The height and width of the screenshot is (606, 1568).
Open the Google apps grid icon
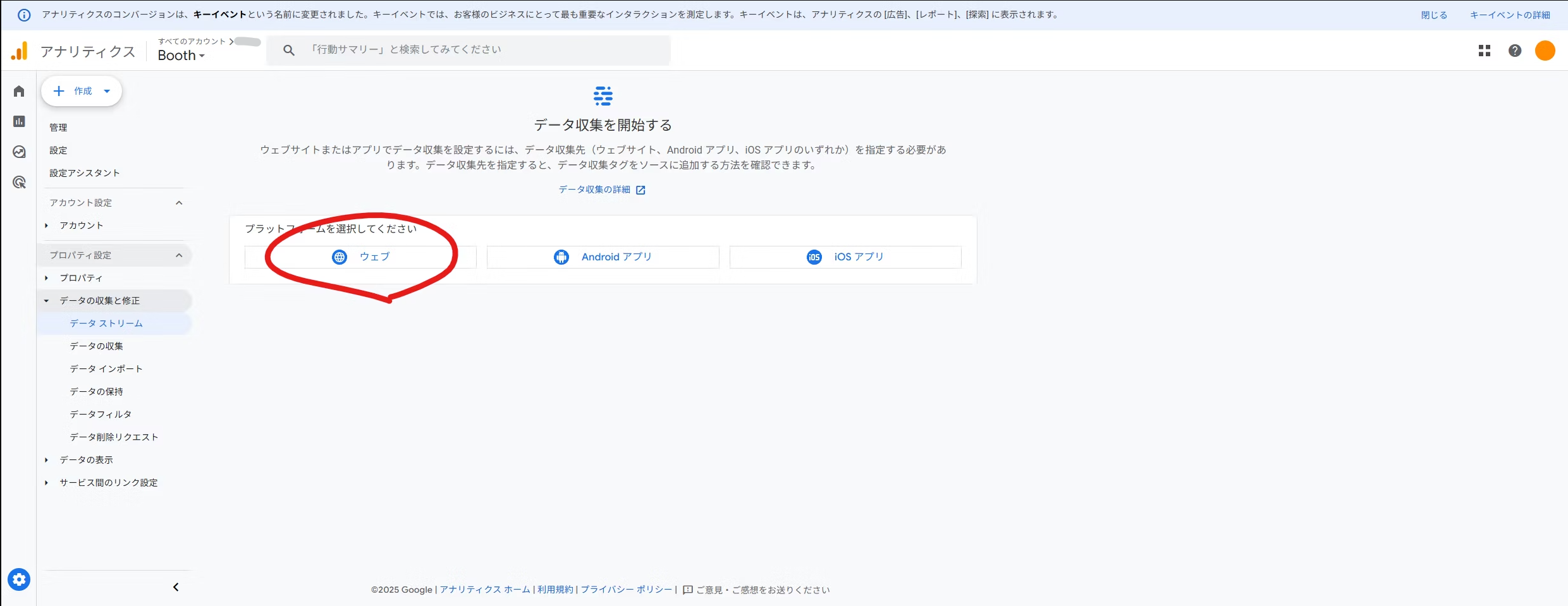click(x=1485, y=51)
